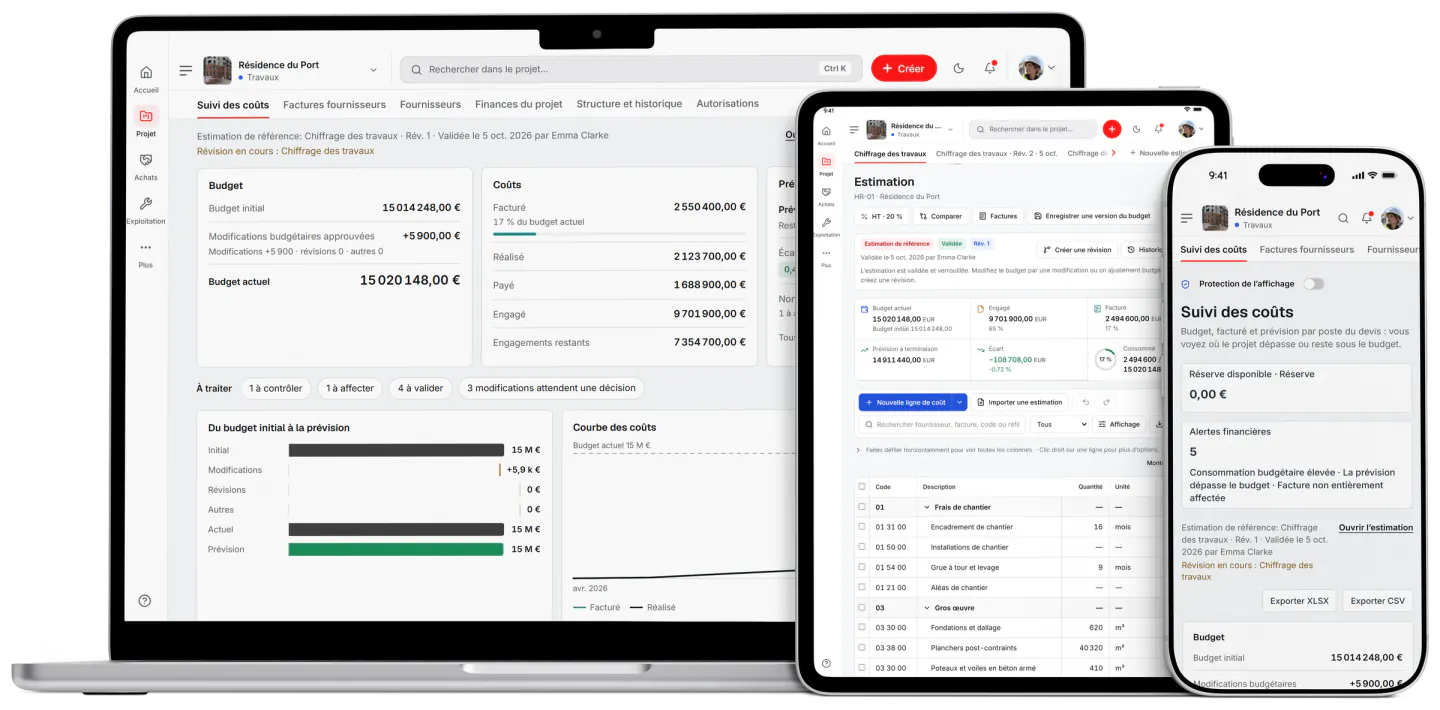Click the download icon beside Affichage
This screenshot has height=710, width=1440.
click(x=1159, y=424)
